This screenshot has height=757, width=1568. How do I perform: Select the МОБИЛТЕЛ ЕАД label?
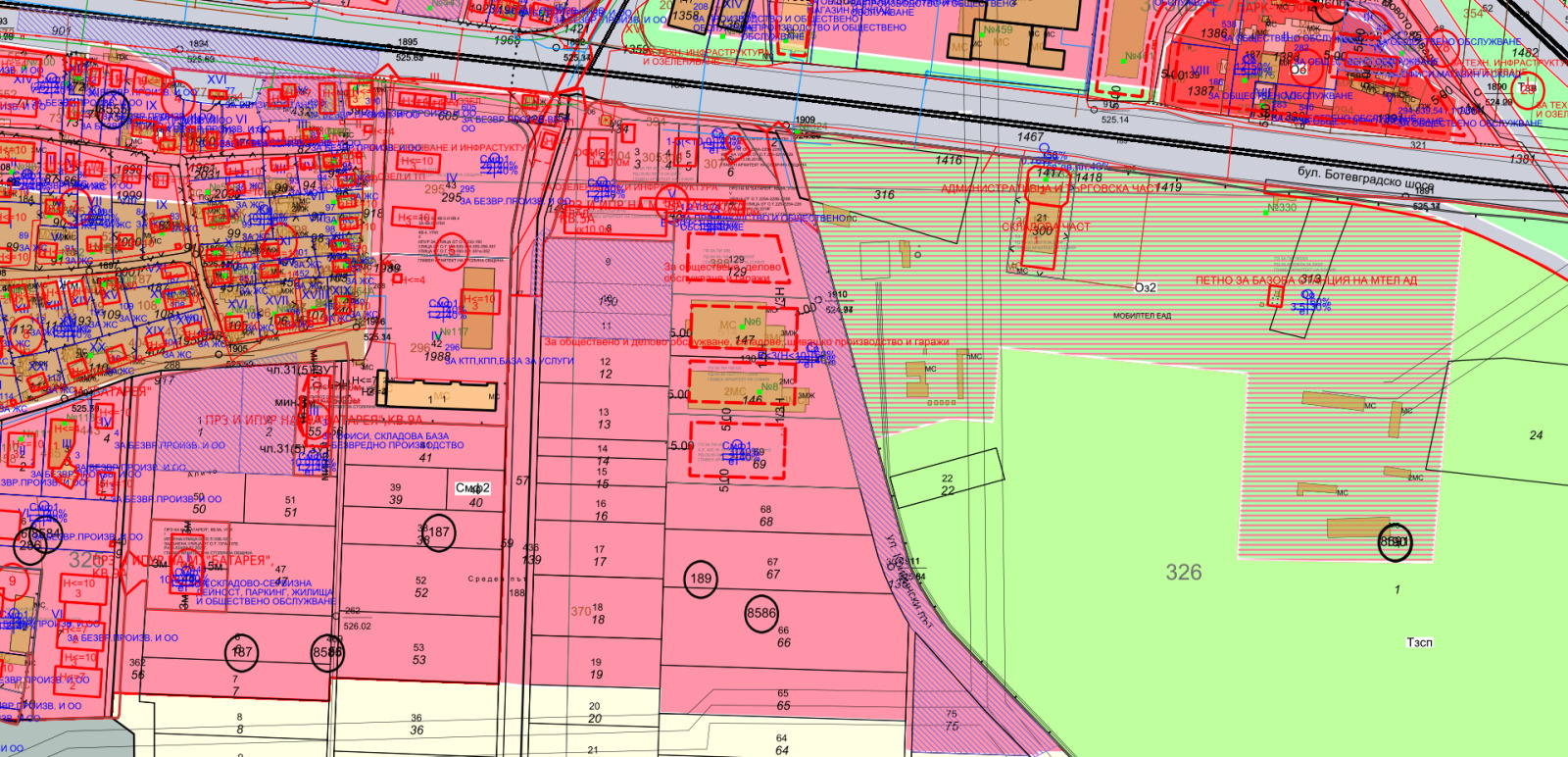pos(1142,316)
